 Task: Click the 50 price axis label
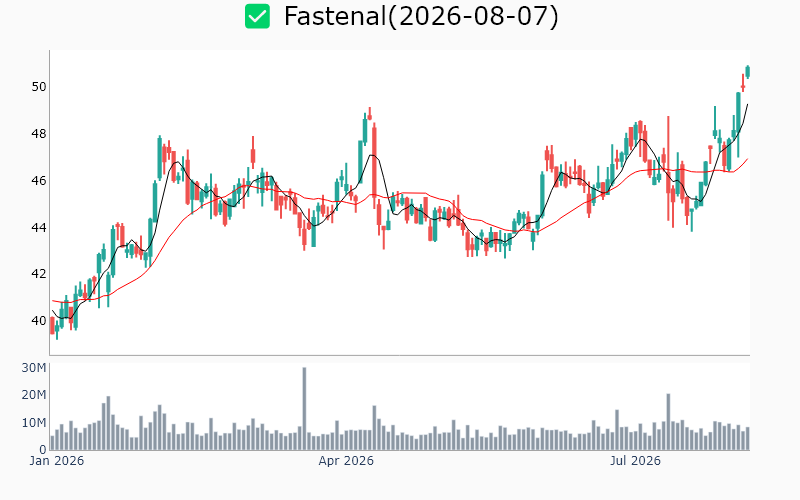39,87
